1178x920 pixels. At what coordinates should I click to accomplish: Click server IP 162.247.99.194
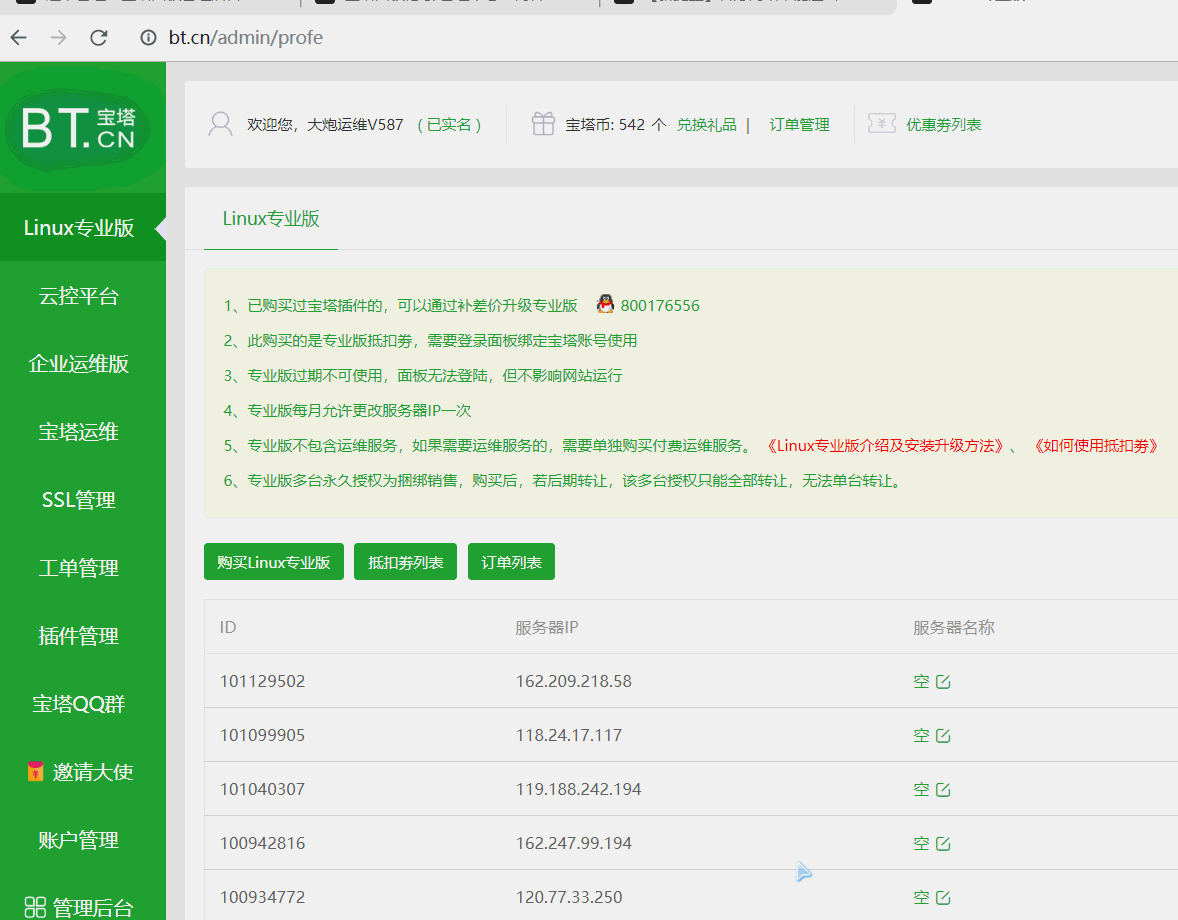point(574,843)
